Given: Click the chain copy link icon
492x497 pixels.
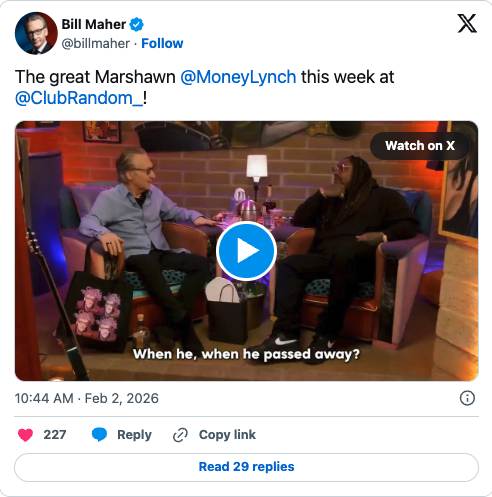Looking at the screenshot, I should coord(180,435).
